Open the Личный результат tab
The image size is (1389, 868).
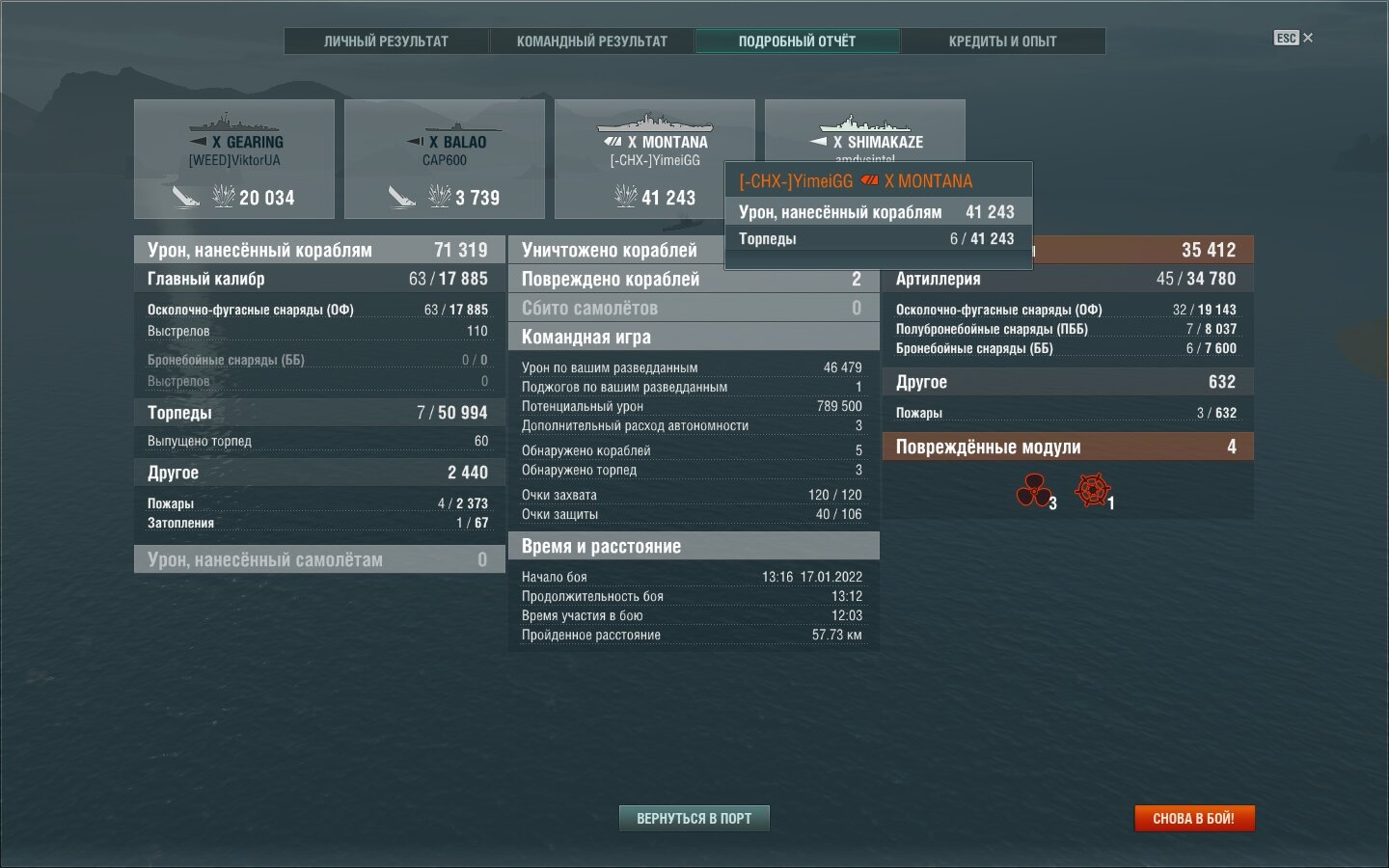click(x=386, y=41)
